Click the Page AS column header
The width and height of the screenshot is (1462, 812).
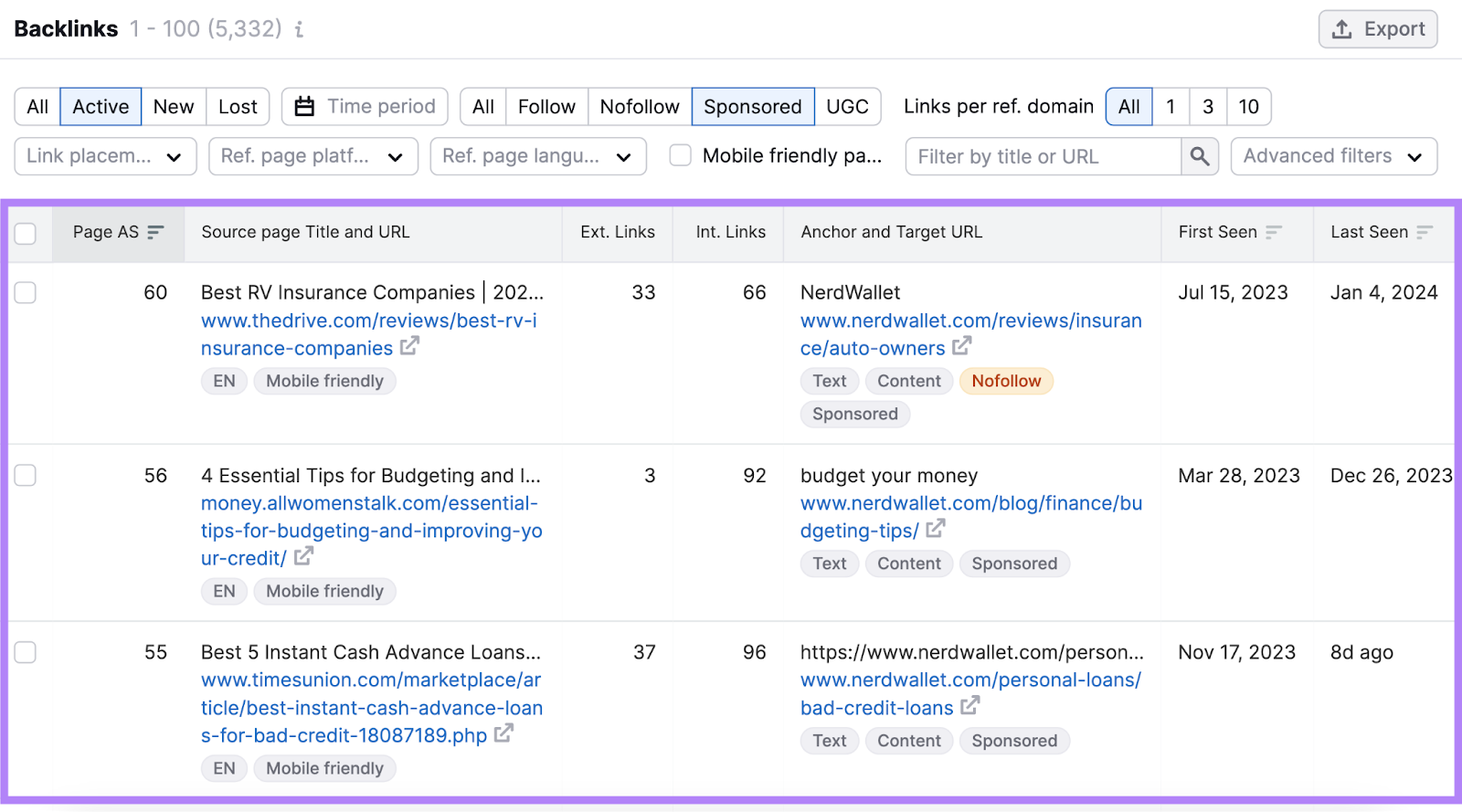(119, 232)
